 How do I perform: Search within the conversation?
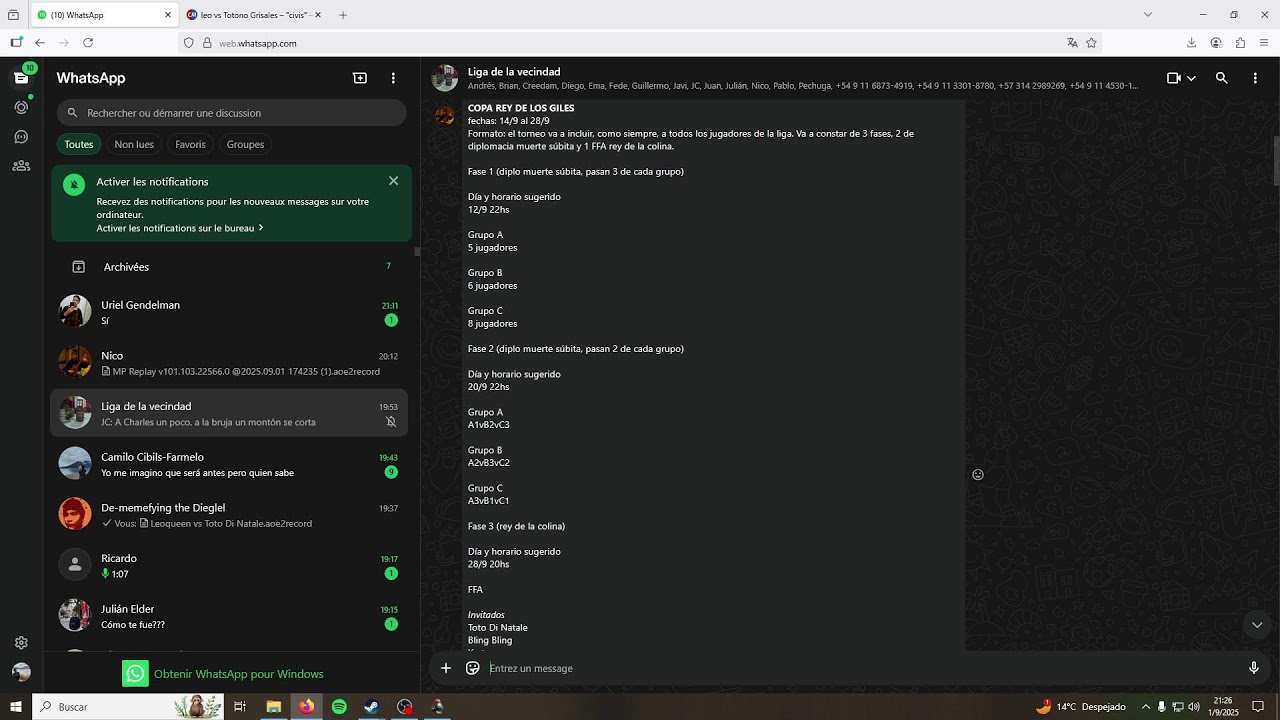1221,78
